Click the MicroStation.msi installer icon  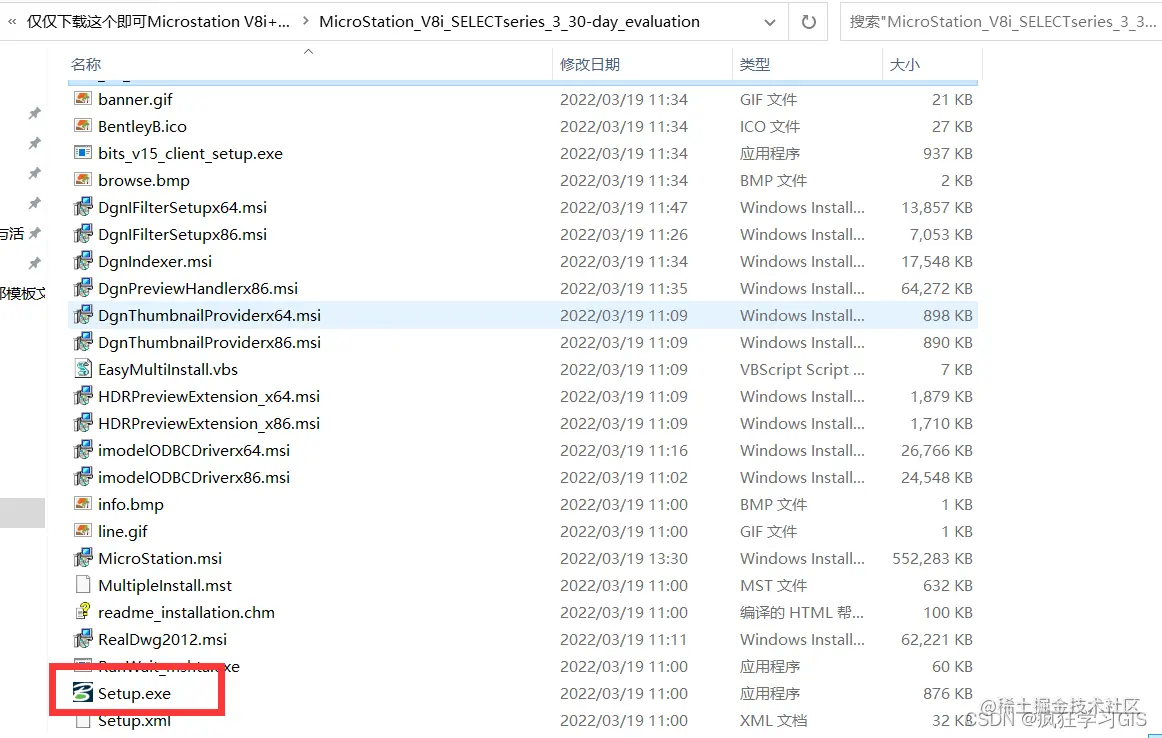[83, 558]
